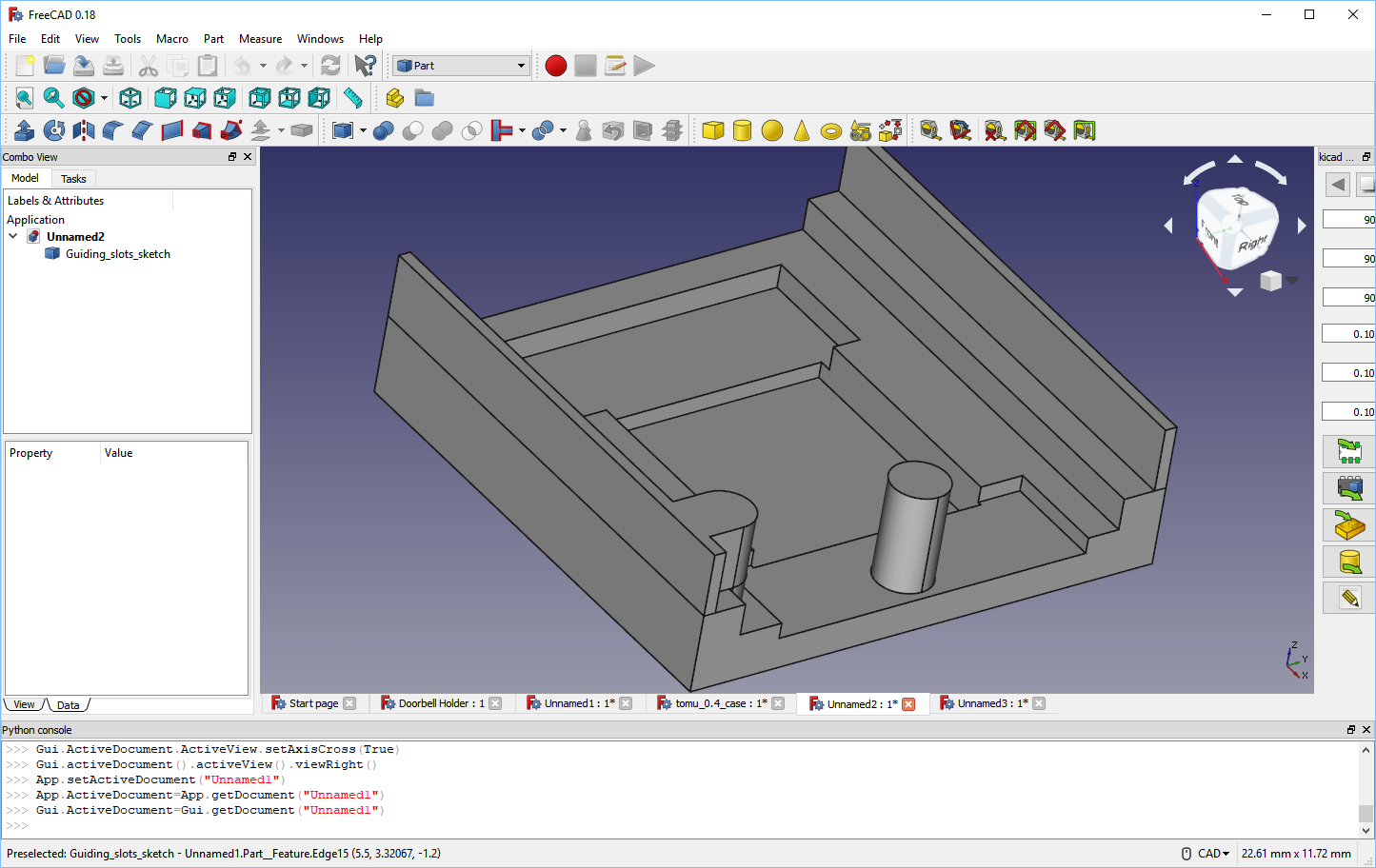The image size is (1376, 868).
Task: Select the Cylinder primitive tool
Action: (x=741, y=130)
